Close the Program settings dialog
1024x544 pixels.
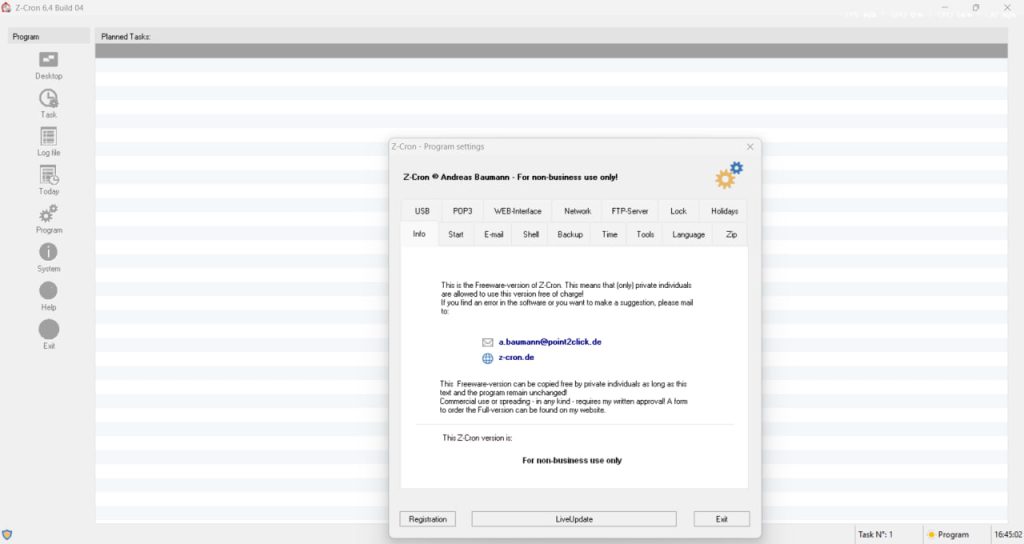pyautogui.click(x=750, y=147)
